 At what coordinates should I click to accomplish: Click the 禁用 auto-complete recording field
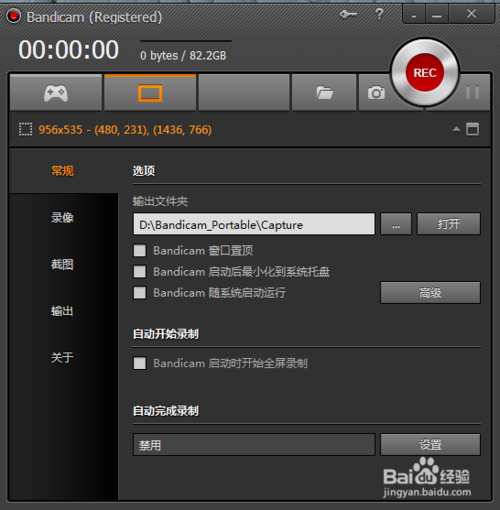tap(254, 445)
